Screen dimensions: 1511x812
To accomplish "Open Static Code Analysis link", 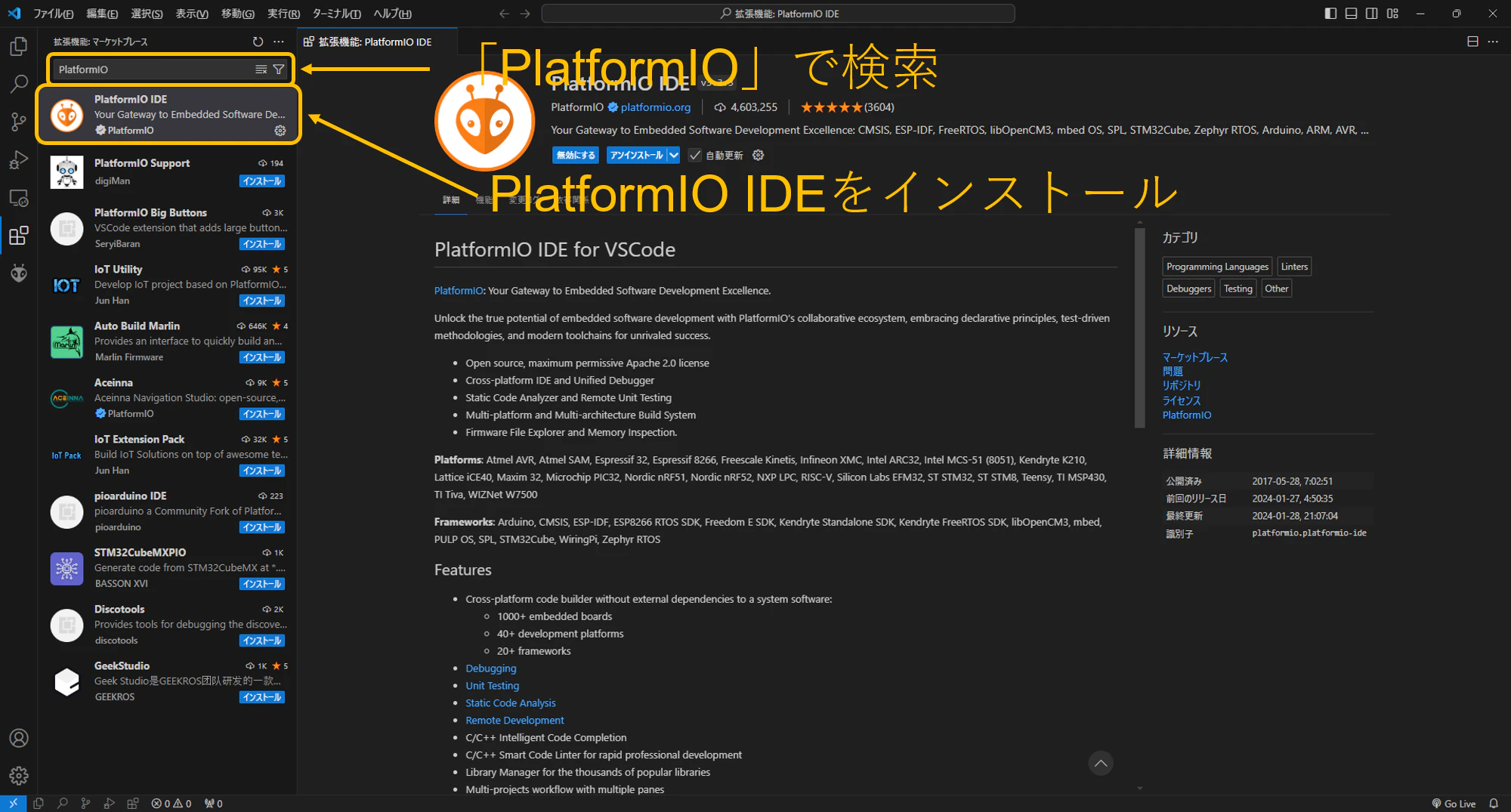I will pyautogui.click(x=511, y=703).
